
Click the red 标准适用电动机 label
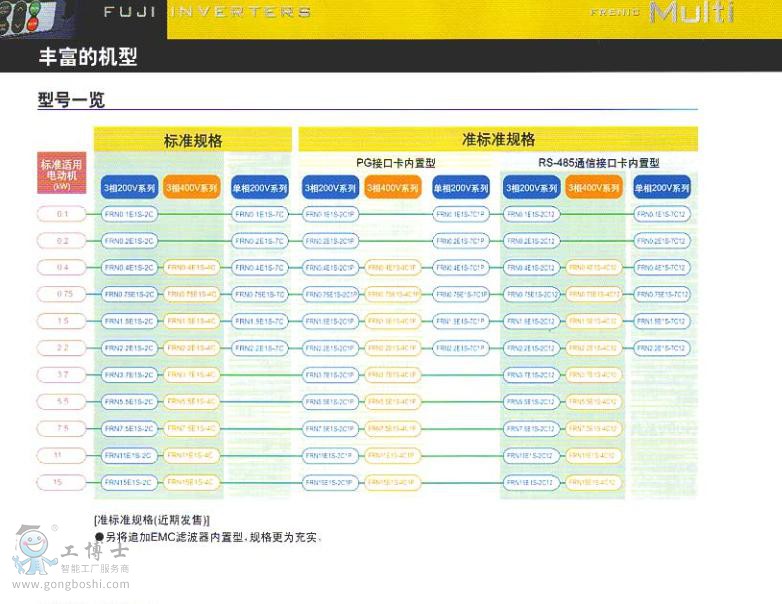point(62,172)
